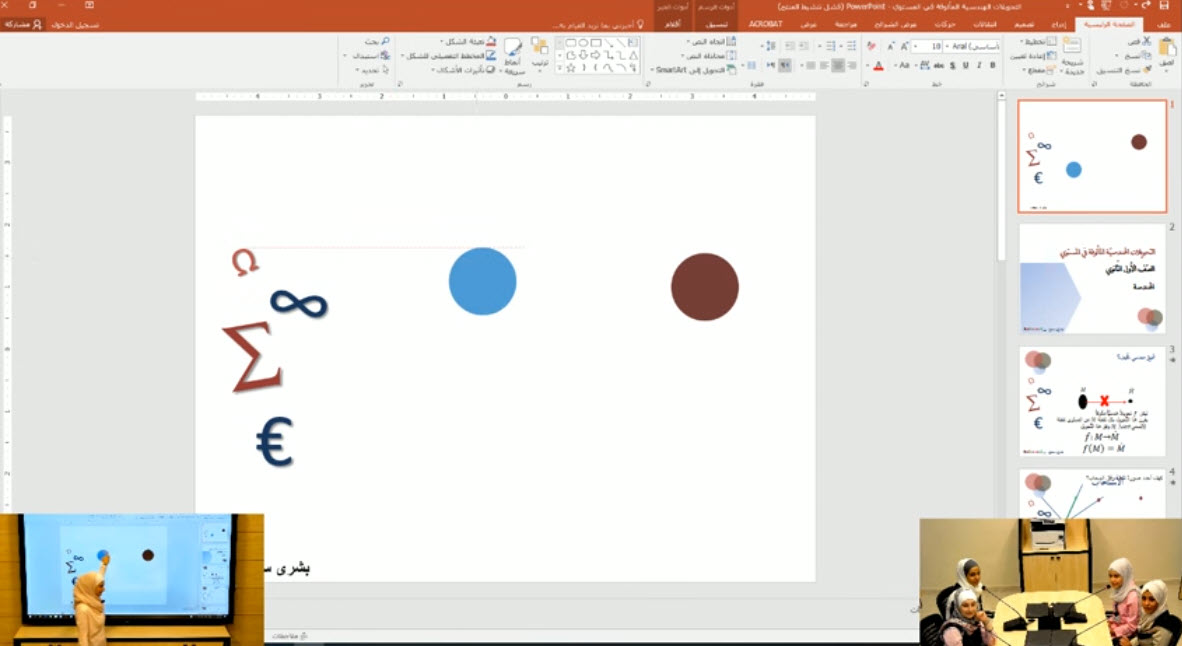The height and width of the screenshot is (646, 1182).
Task: Click the Find (بحث) magnifier icon
Action: (x=384, y=42)
